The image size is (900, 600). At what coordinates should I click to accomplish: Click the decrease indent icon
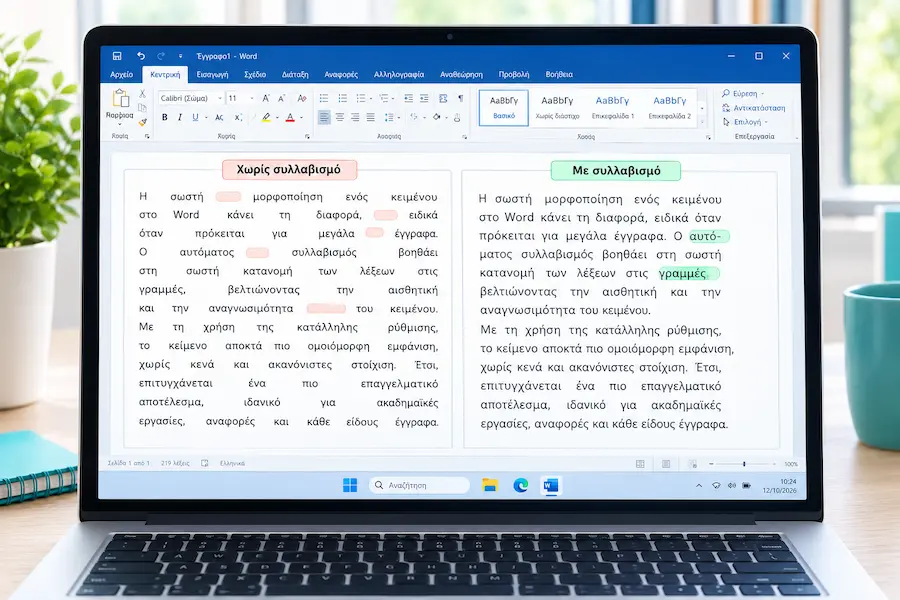coord(408,98)
